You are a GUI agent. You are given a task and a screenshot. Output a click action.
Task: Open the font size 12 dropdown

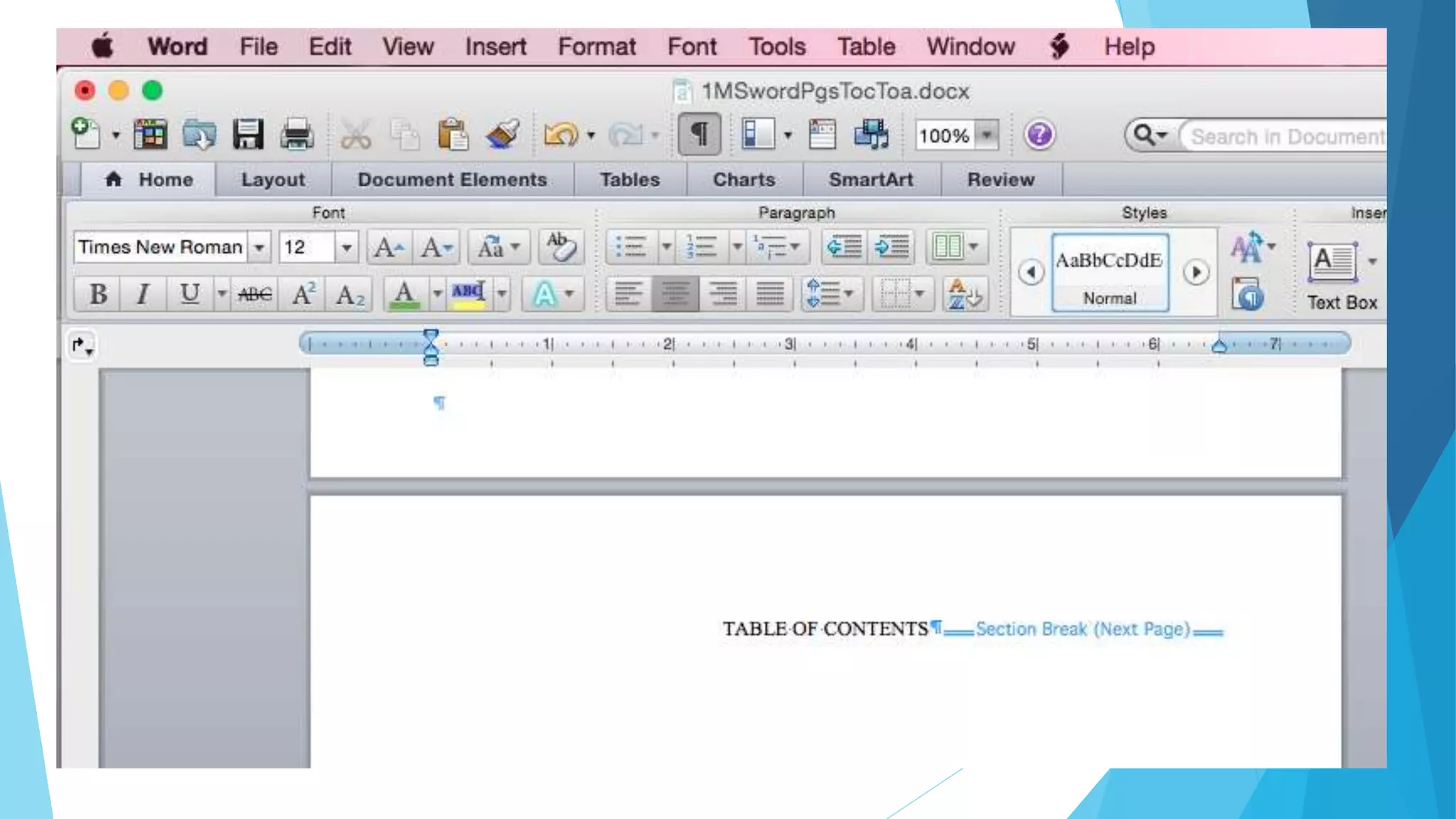pyautogui.click(x=346, y=247)
